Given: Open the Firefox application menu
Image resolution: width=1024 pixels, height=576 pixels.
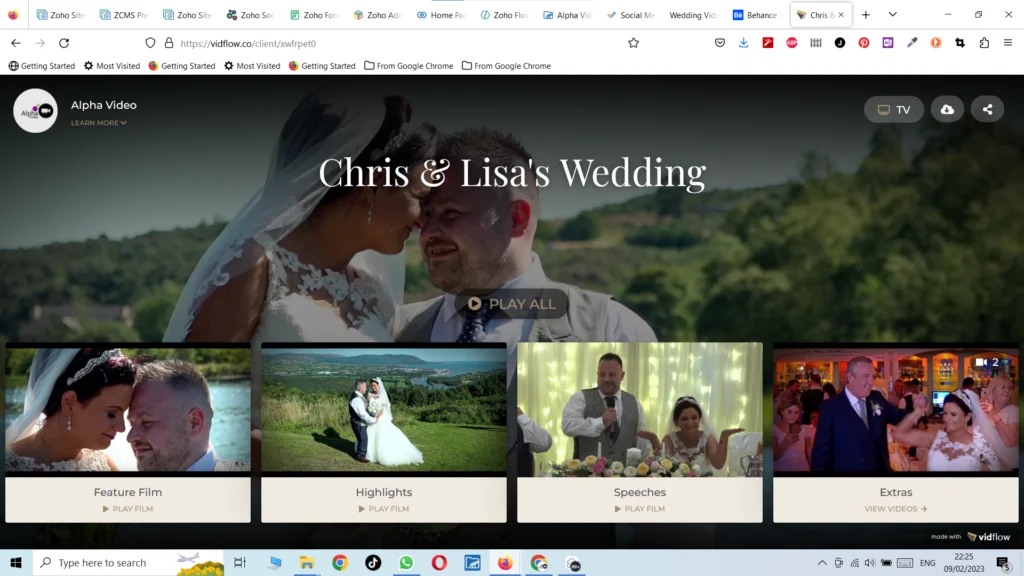Looking at the screenshot, I should click(1010, 44).
